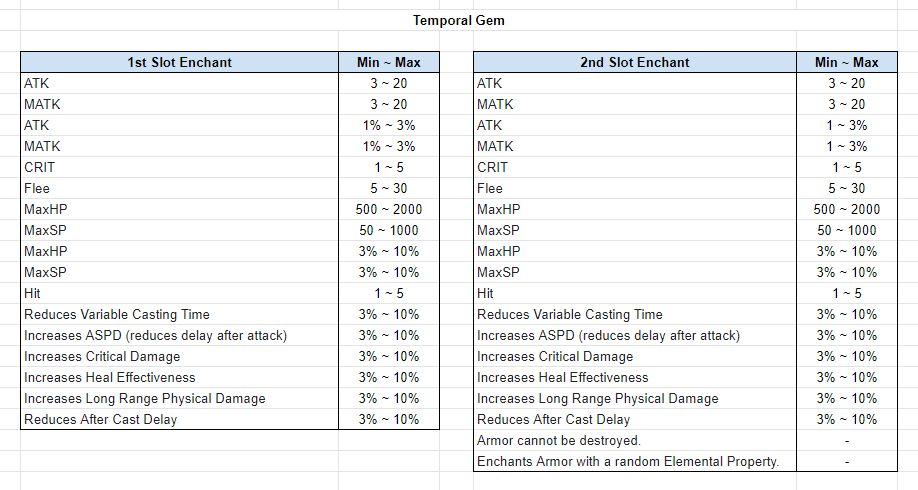The width and height of the screenshot is (918, 490).
Task: Select the Temporal Gem title cell
Action: pyautogui.click(x=458, y=20)
